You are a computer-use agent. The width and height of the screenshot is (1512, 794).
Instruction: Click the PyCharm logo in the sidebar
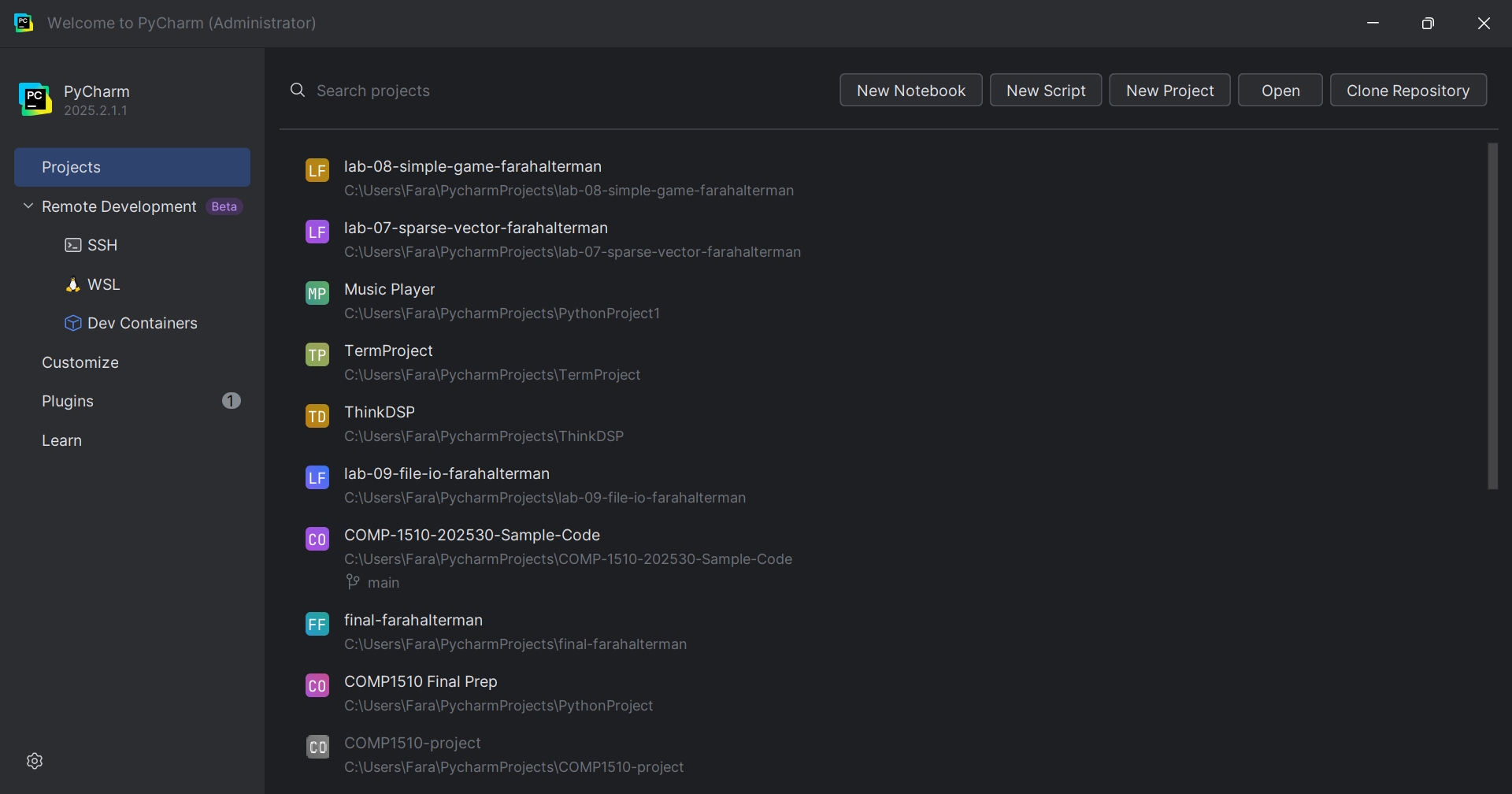(35, 98)
